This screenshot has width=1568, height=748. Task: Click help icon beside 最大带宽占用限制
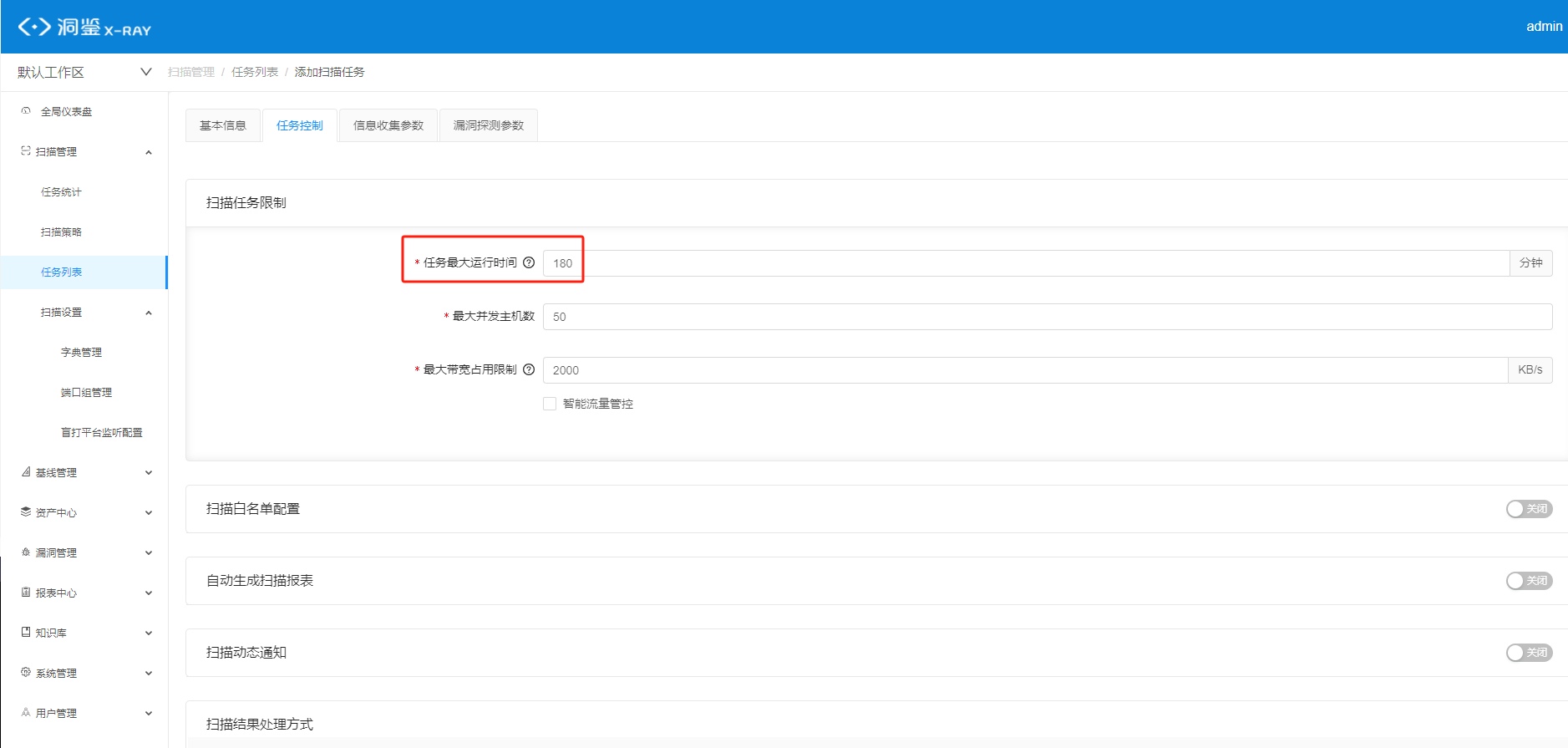pyautogui.click(x=529, y=369)
